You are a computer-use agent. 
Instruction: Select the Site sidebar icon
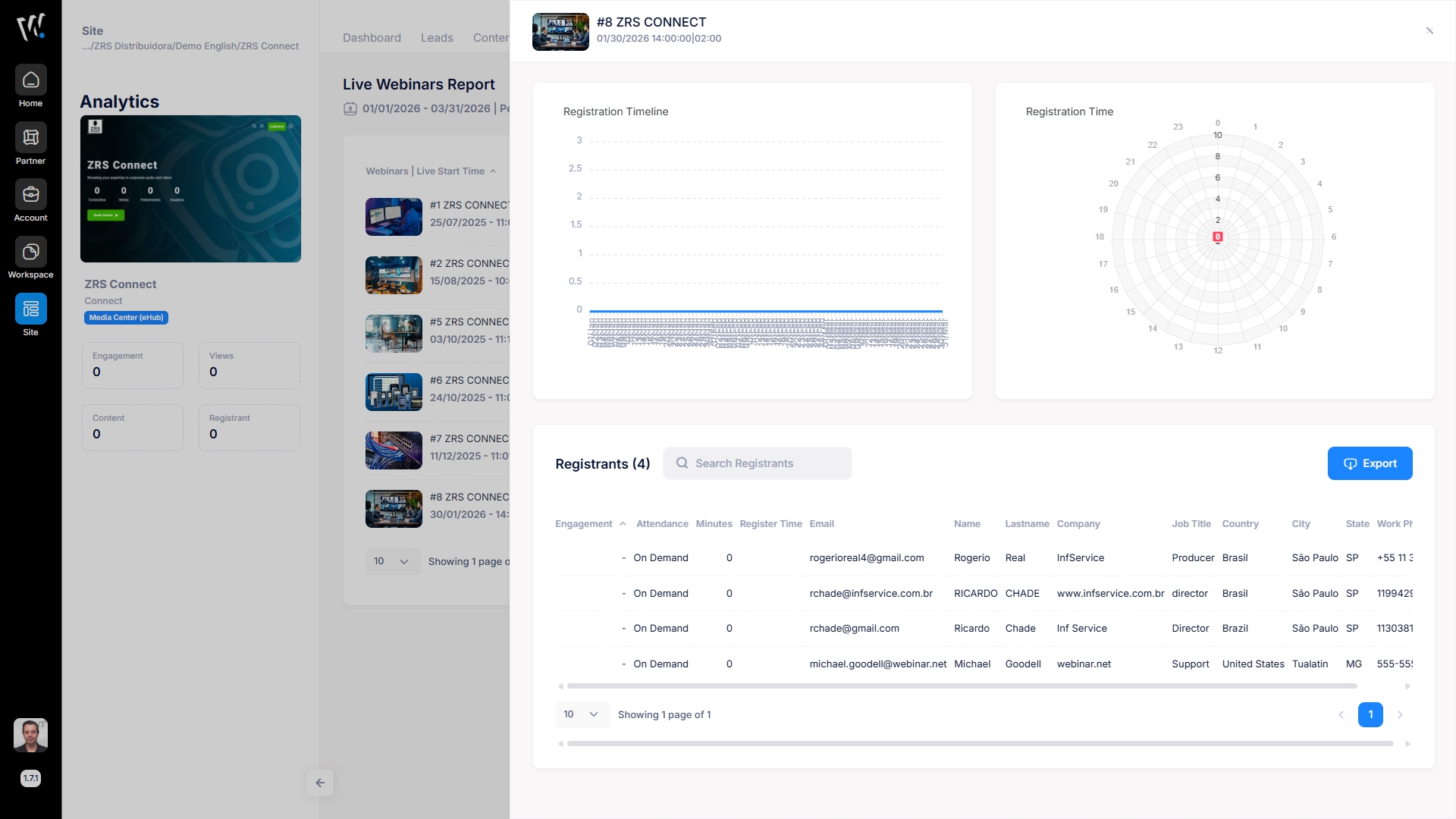point(30,309)
